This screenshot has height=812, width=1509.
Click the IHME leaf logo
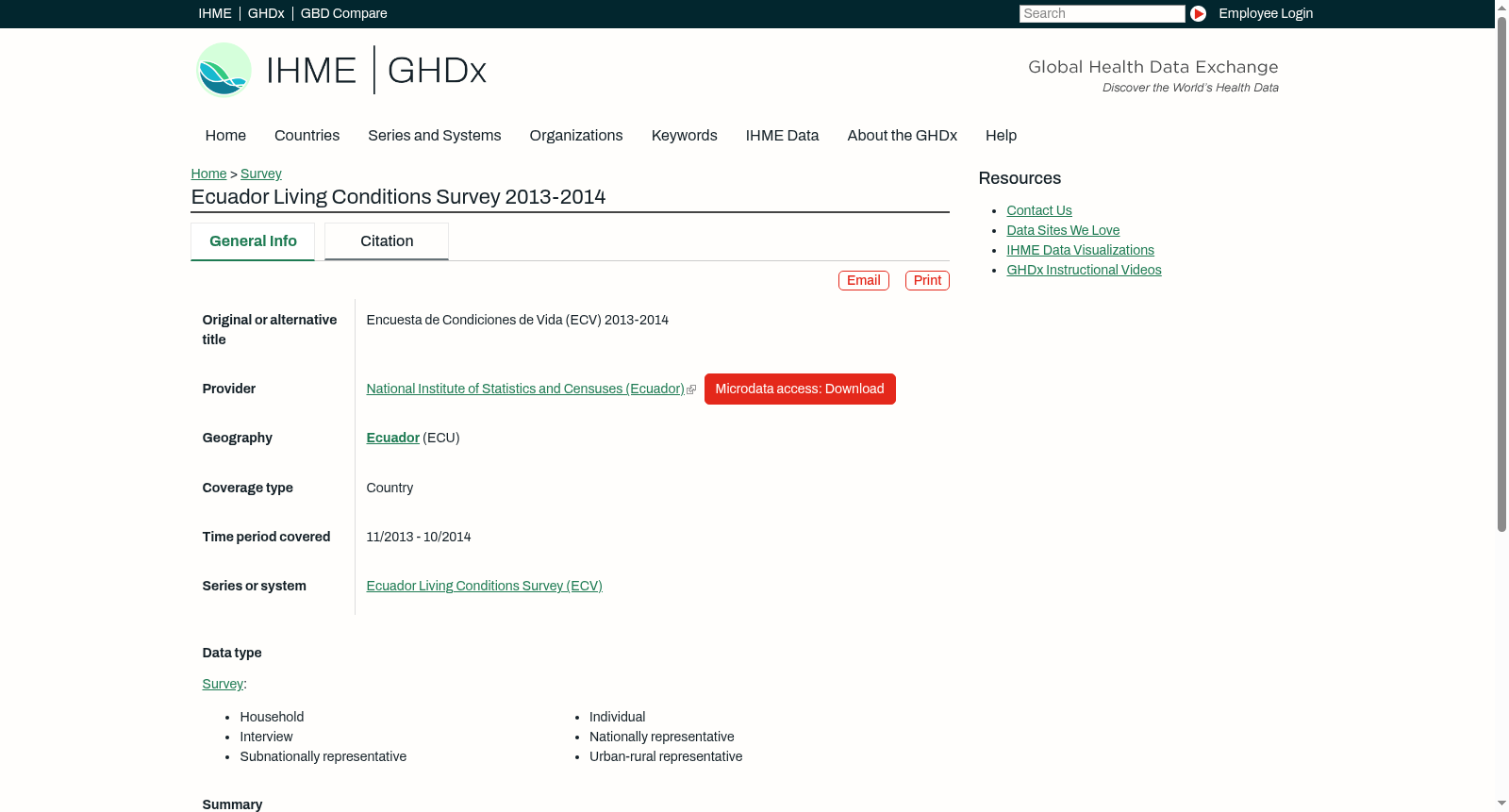[x=224, y=70]
